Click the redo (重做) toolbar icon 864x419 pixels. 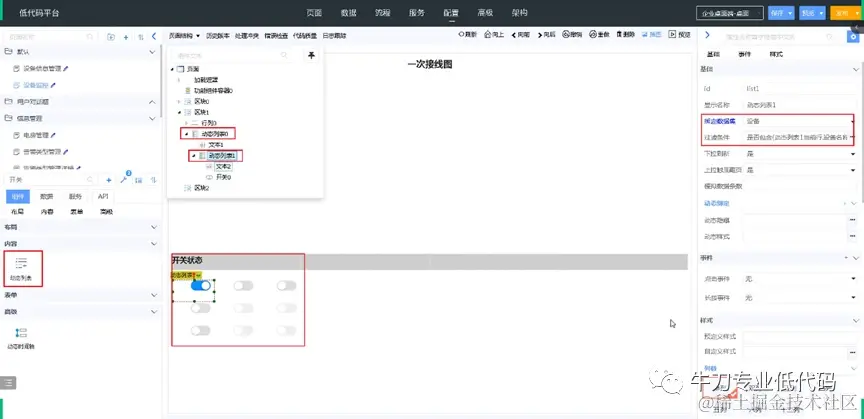pos(592,34)
